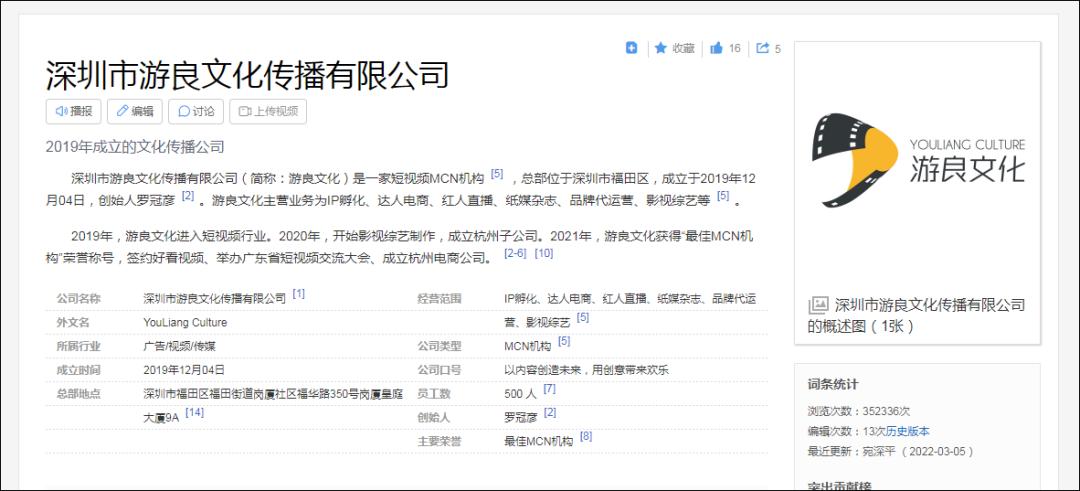Screen dimensions: 1080x491
Task: Click the 公司名称 label
Action: pos(78,299)
